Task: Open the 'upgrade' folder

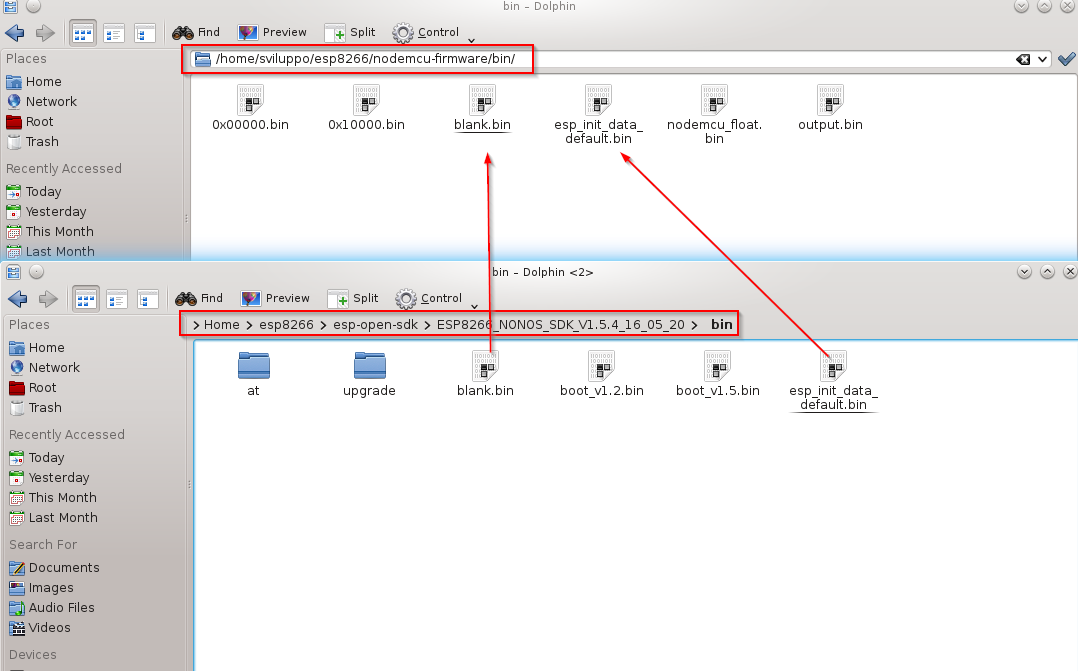Action: [369, 366]
